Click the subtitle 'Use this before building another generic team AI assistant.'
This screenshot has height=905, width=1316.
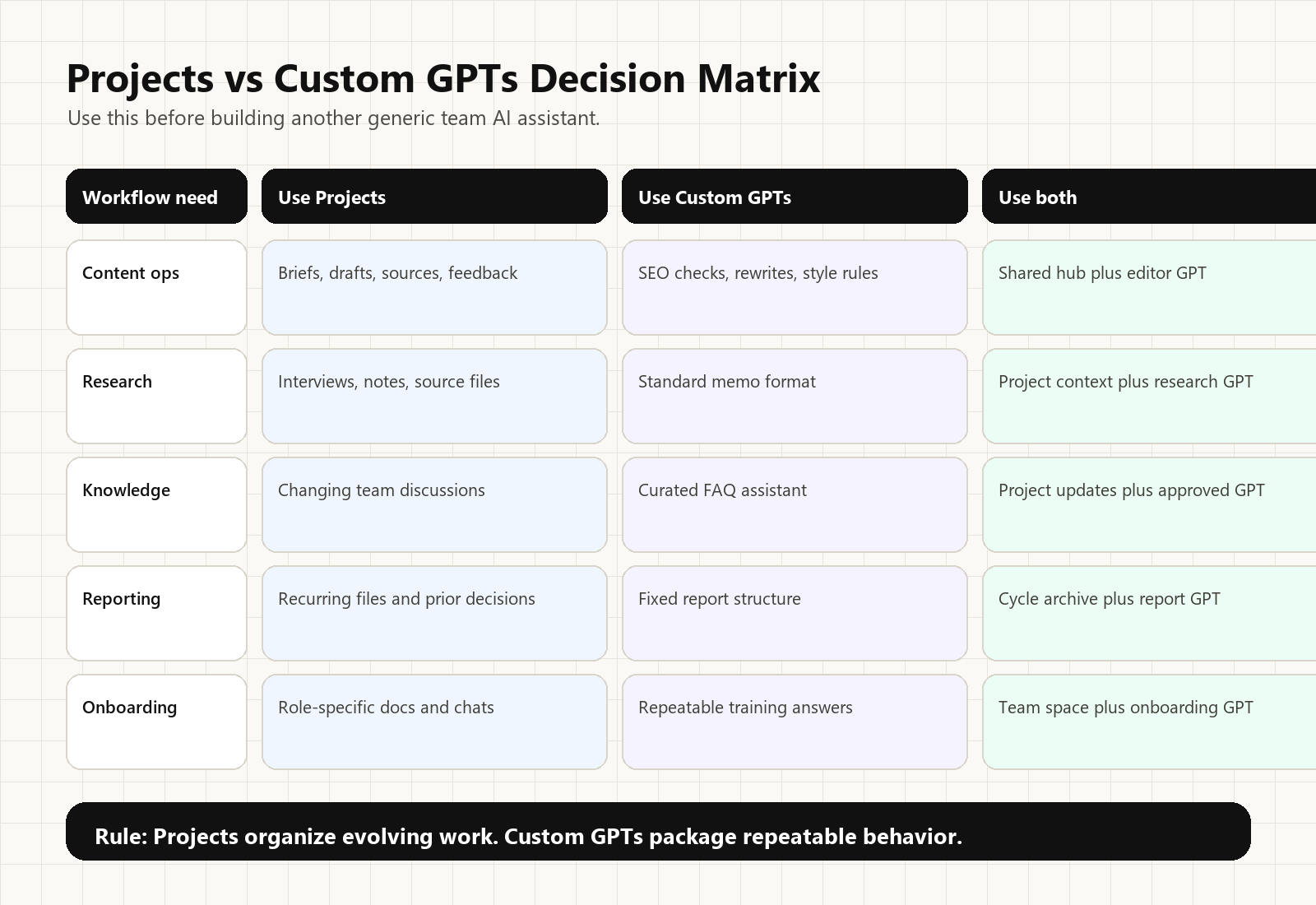coord(334,118)
